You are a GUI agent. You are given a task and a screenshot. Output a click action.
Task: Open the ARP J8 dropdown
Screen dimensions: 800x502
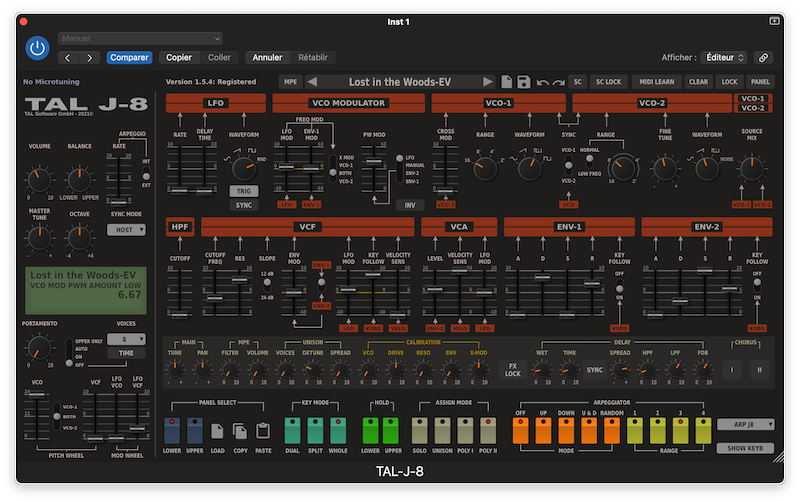tap(745, 424)
